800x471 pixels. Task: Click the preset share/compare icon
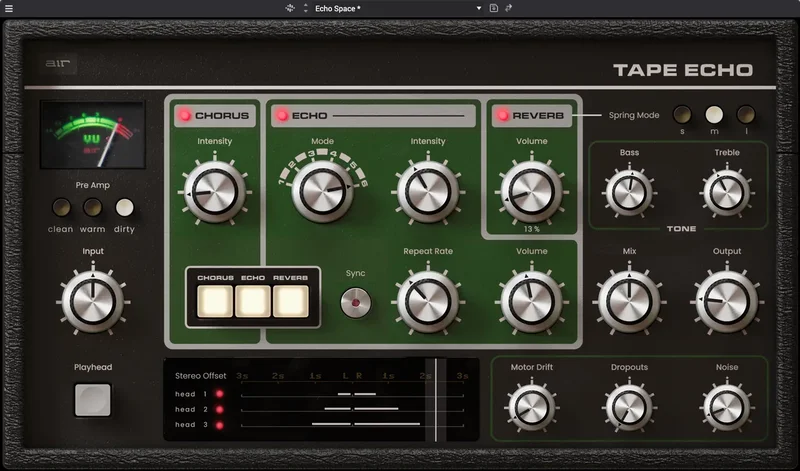point(508,8)
